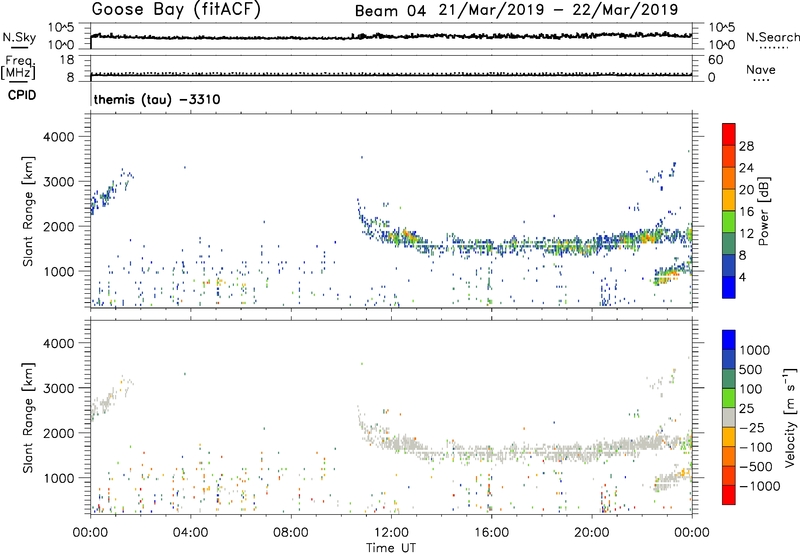Click the "Time UT" axis label

[x=391, y=548]
